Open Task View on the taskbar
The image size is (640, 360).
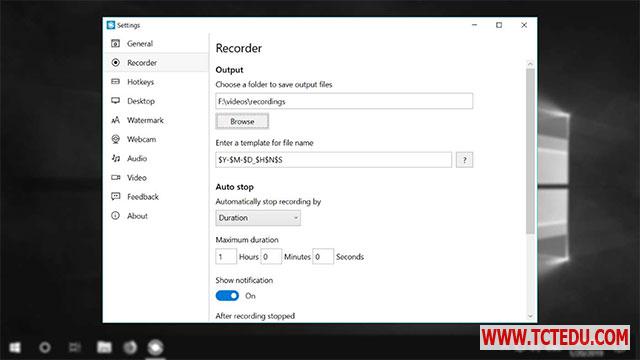tap(74, 347)
